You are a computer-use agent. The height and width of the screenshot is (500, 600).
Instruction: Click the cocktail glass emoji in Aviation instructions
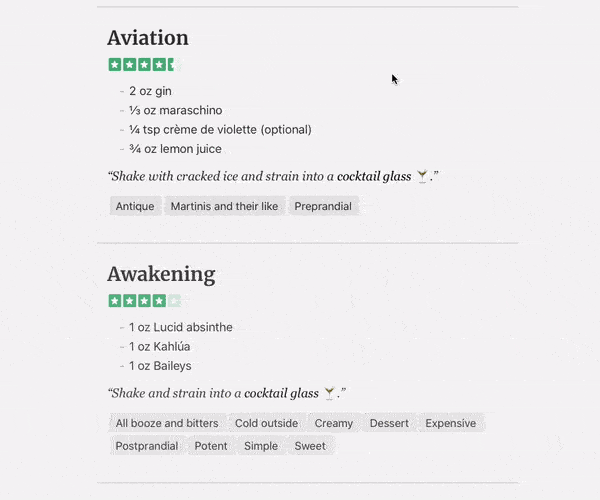422,176
